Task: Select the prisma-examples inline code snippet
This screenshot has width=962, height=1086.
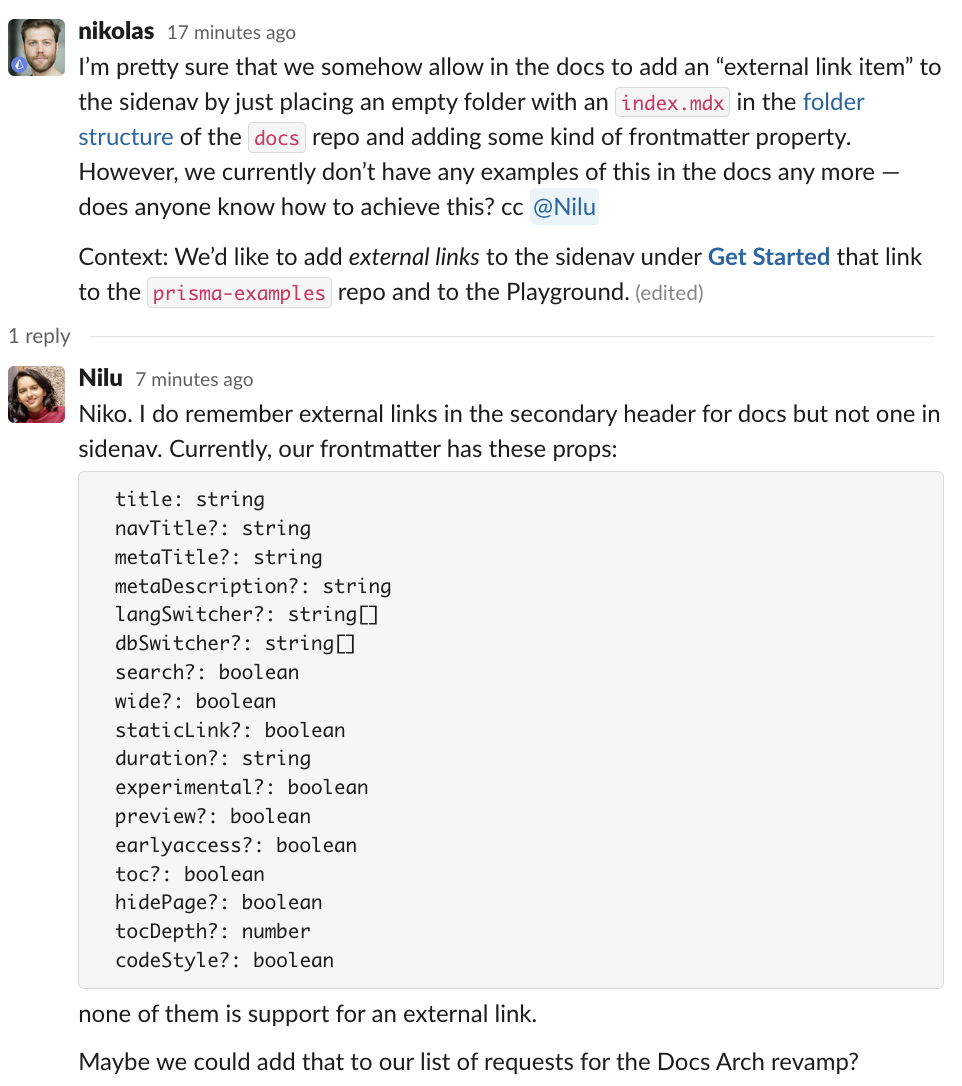Action: tap(239, 292)
